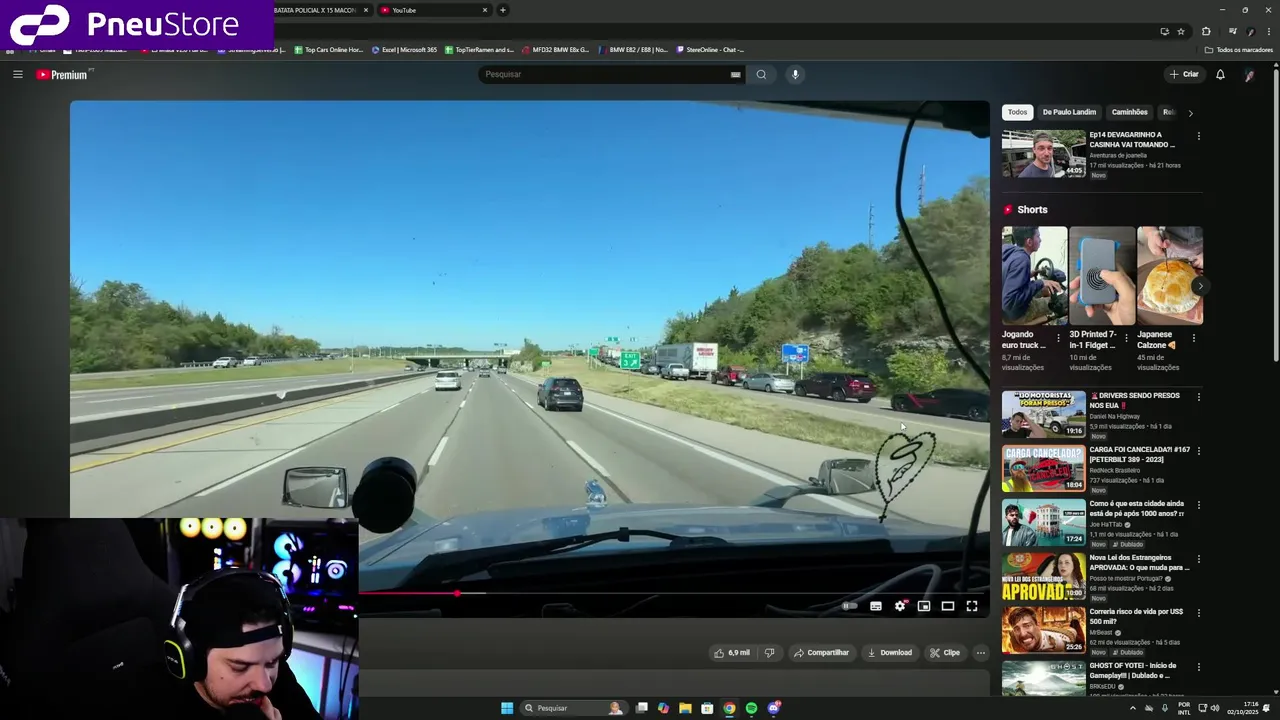Run the search with the magnifier button
Screen dimensions: 1280x720
pos(761,74)
